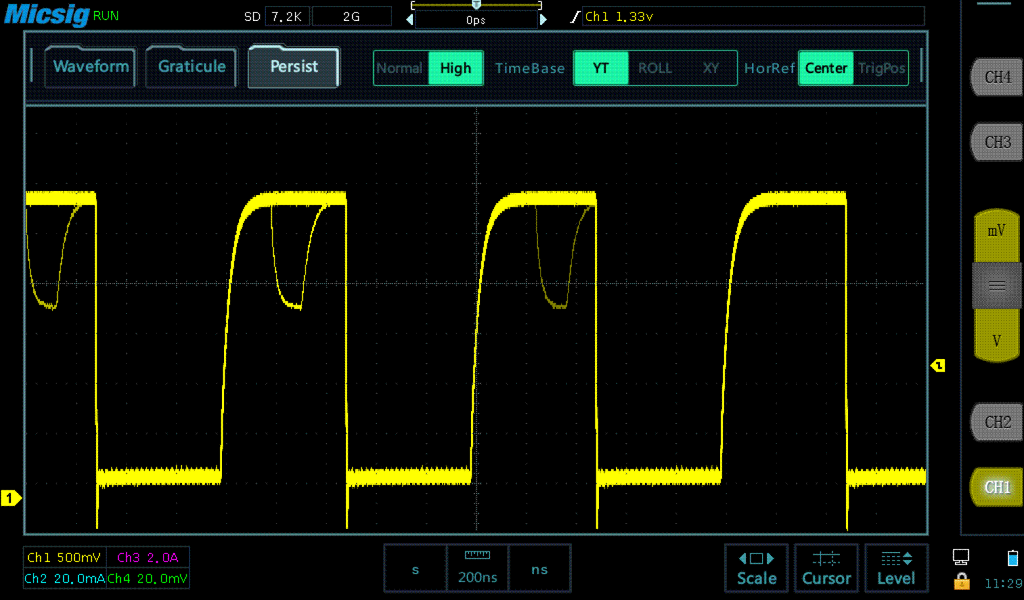
Task: Open the 7.2K memory depth setting
Action: [x=287, y=16]
